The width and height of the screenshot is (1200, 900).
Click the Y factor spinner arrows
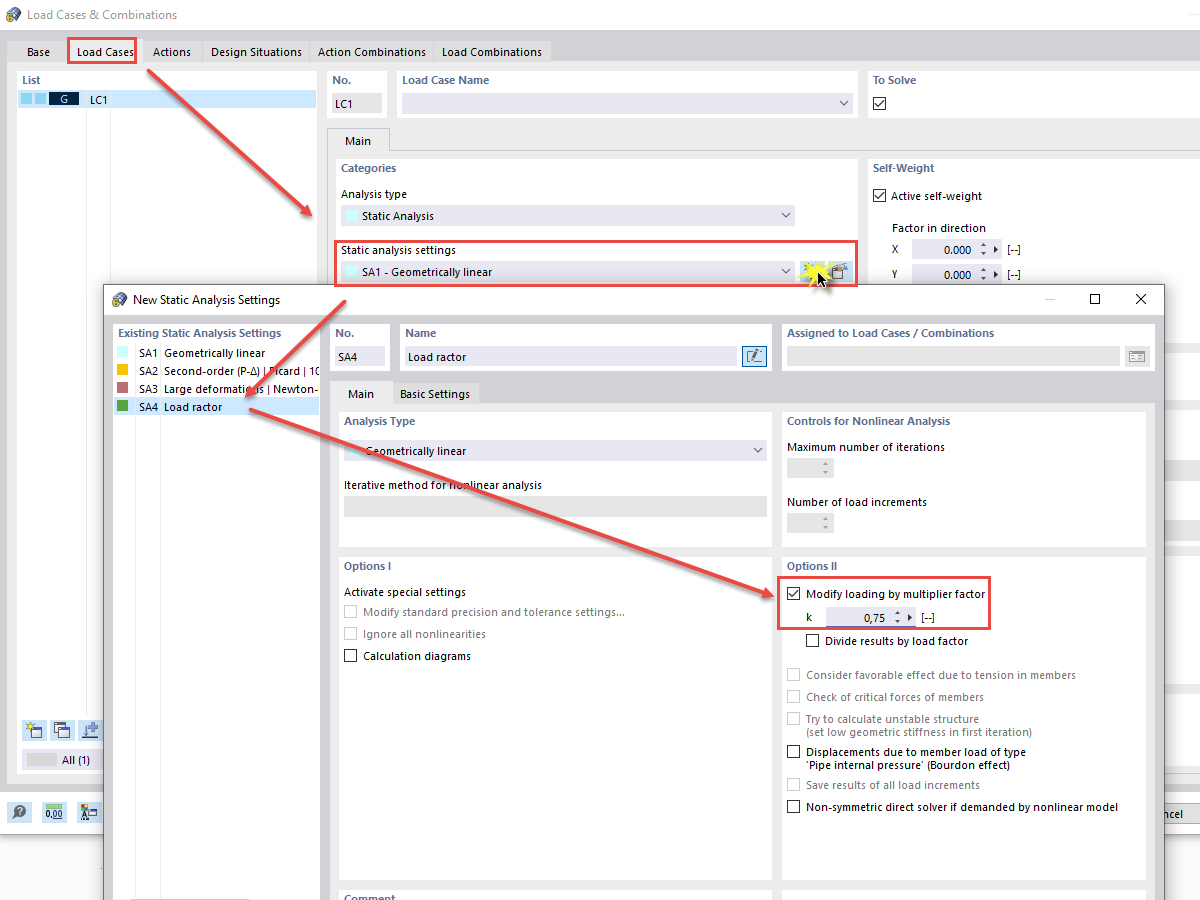coord(983,275)
